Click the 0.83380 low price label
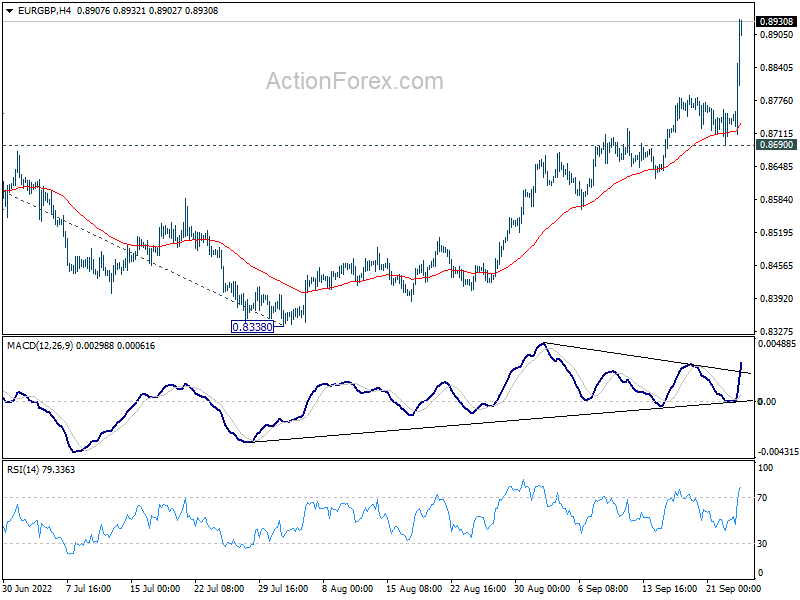This screenshot has height=600, width=800. pyautogui.click(x=253, y=327)
